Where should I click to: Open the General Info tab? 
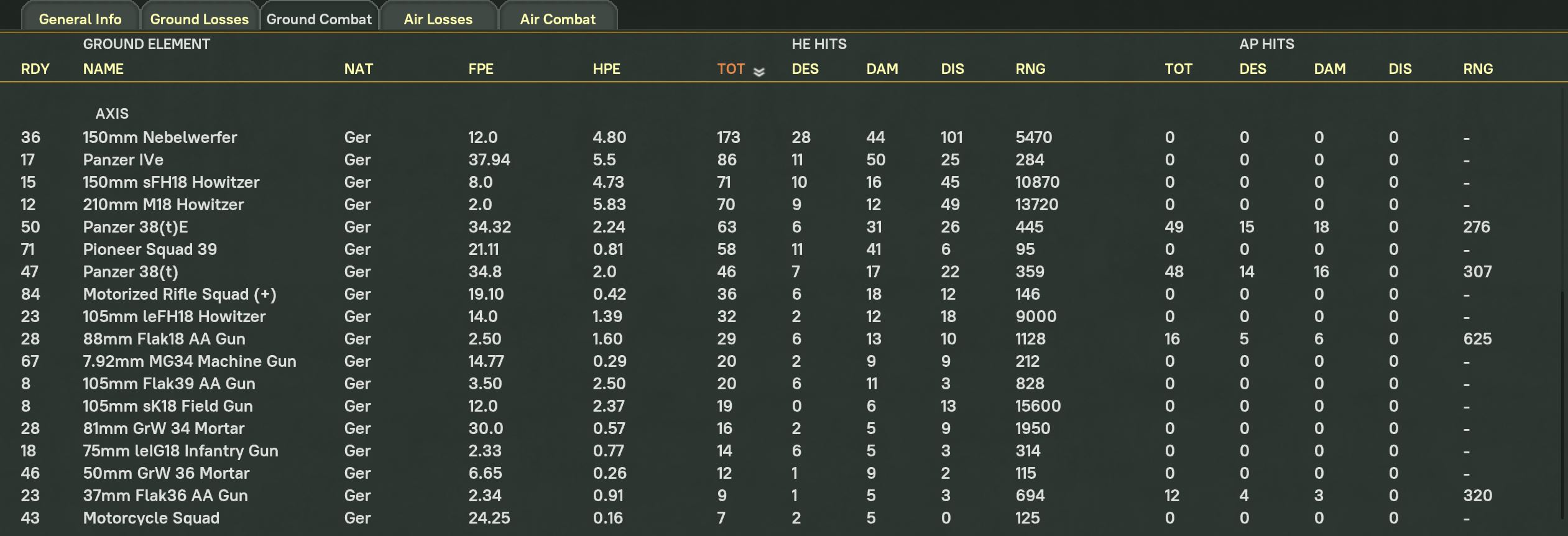80,17
